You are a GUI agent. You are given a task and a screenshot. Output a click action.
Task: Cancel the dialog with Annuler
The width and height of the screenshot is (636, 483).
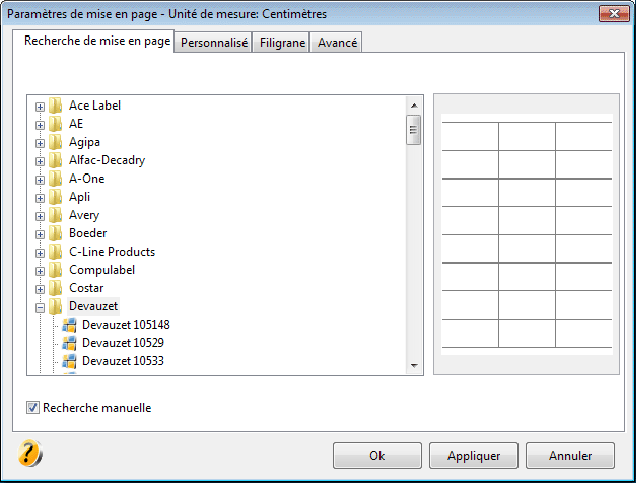tap(570, 456)
